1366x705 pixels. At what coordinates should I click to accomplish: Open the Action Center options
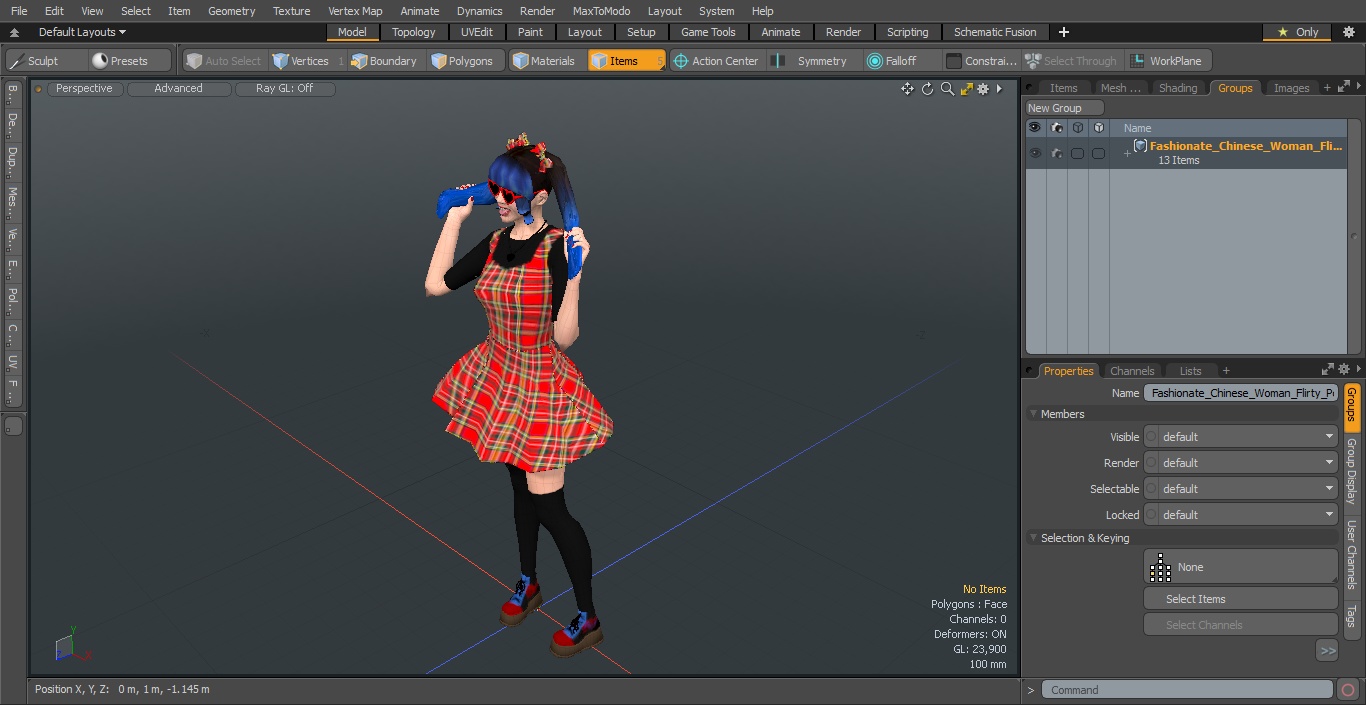pyautogui.click(x=716, y=61)
